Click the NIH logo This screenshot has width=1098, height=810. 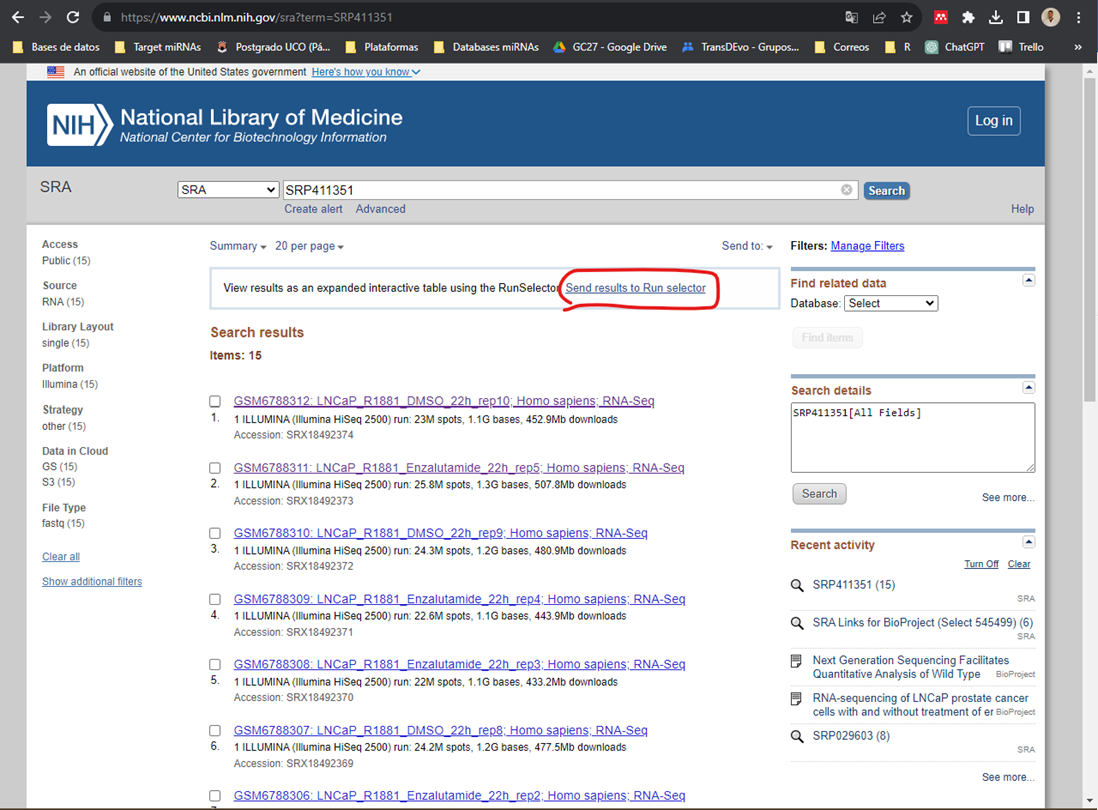tap(79, 125)
